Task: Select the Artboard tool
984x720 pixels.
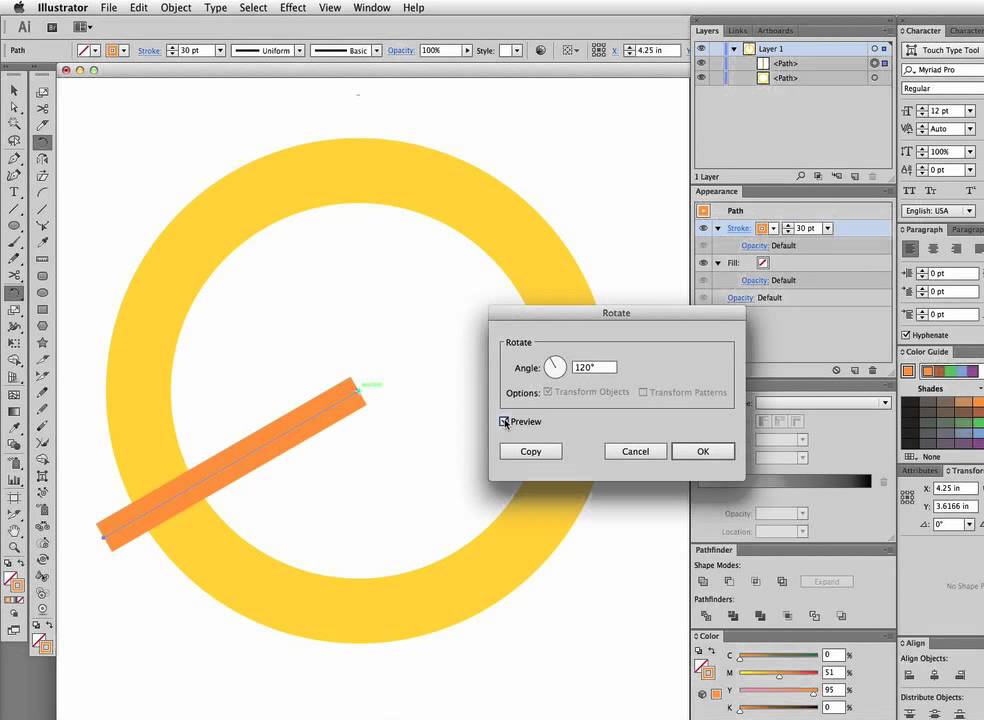Action: tap(14, 497)
